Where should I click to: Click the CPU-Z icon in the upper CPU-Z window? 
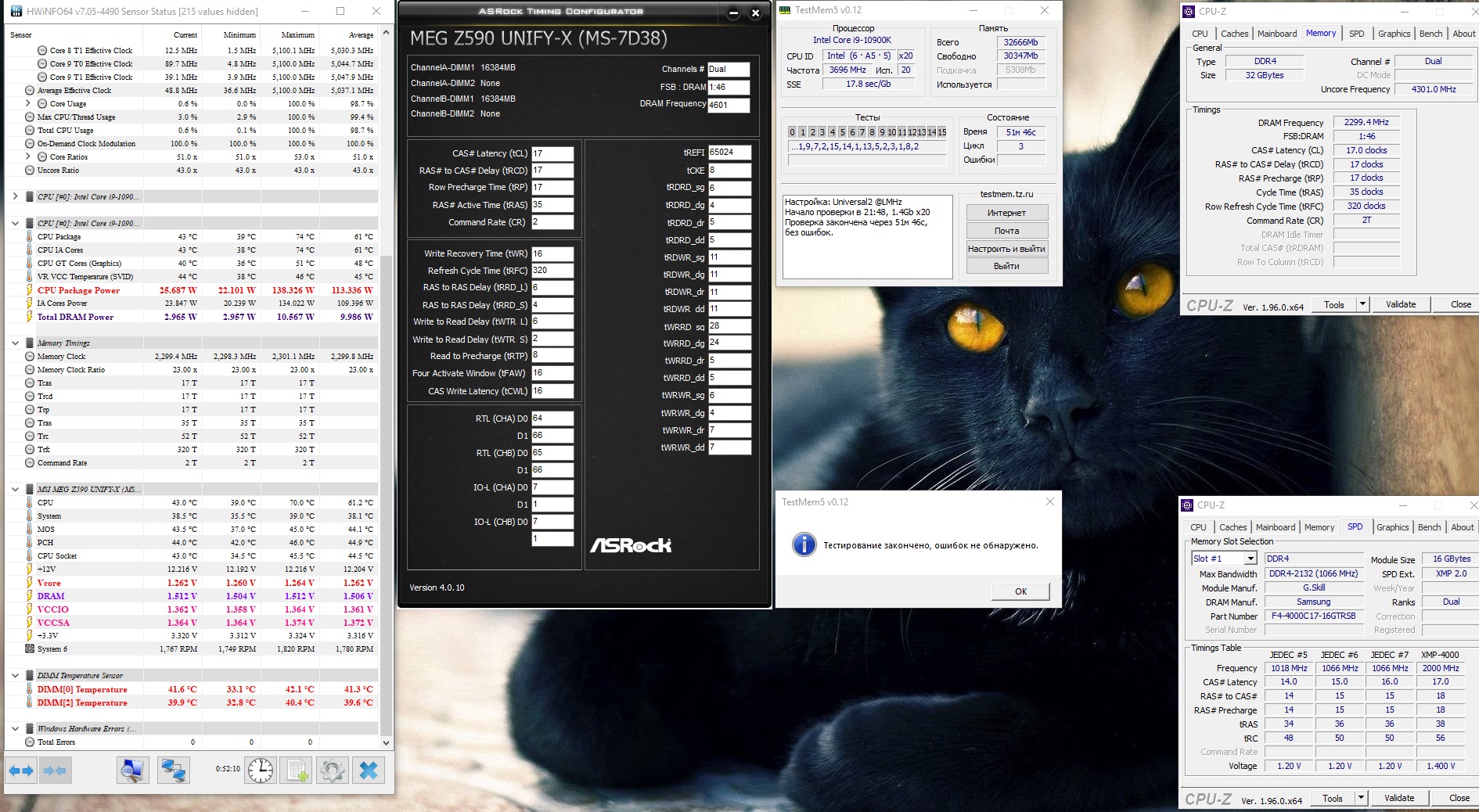click(1189, 11)
